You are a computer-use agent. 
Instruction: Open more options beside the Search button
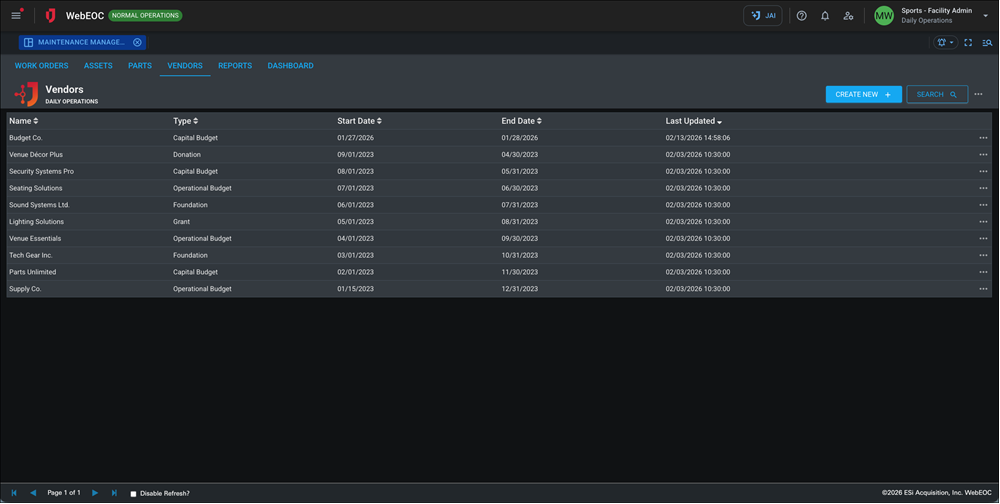(979, 94)
